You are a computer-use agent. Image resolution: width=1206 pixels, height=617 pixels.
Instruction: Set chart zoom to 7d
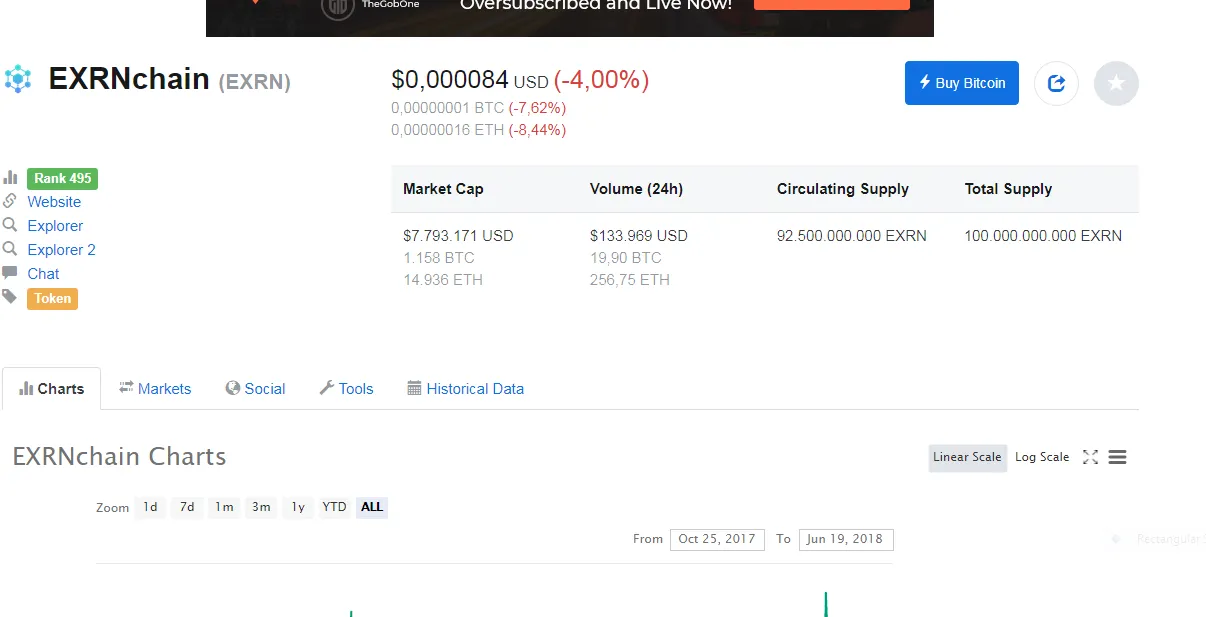point(187,507)
